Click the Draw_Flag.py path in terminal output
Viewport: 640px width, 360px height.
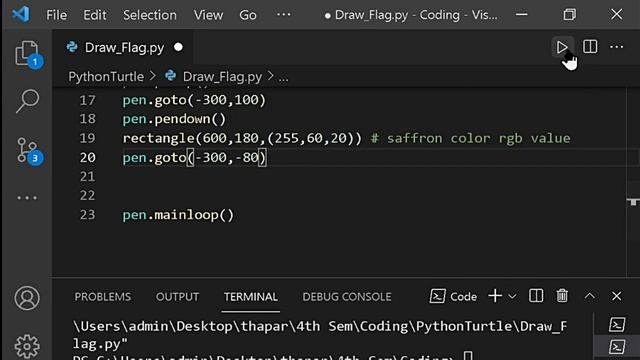coord(320,335)
